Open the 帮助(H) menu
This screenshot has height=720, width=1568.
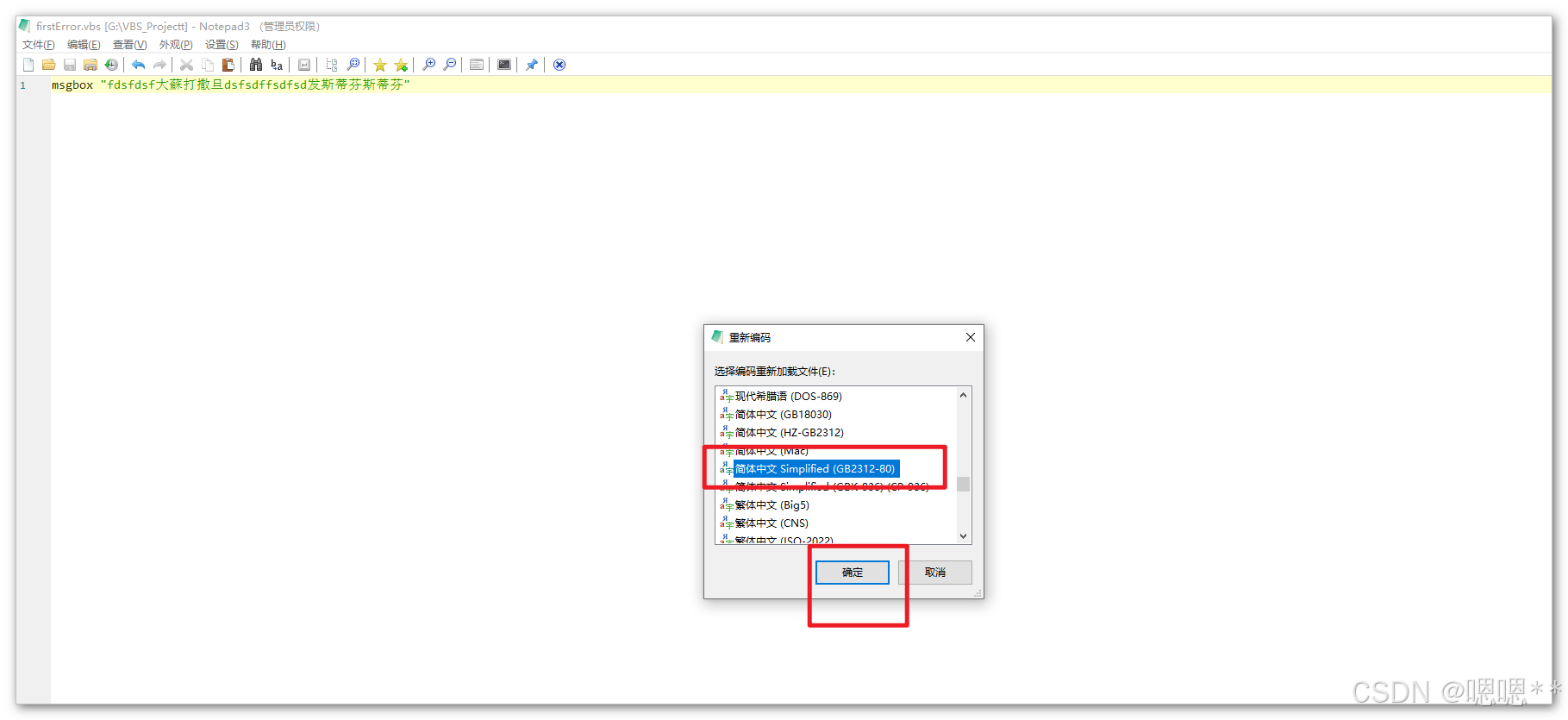click(x=268, y=45)
